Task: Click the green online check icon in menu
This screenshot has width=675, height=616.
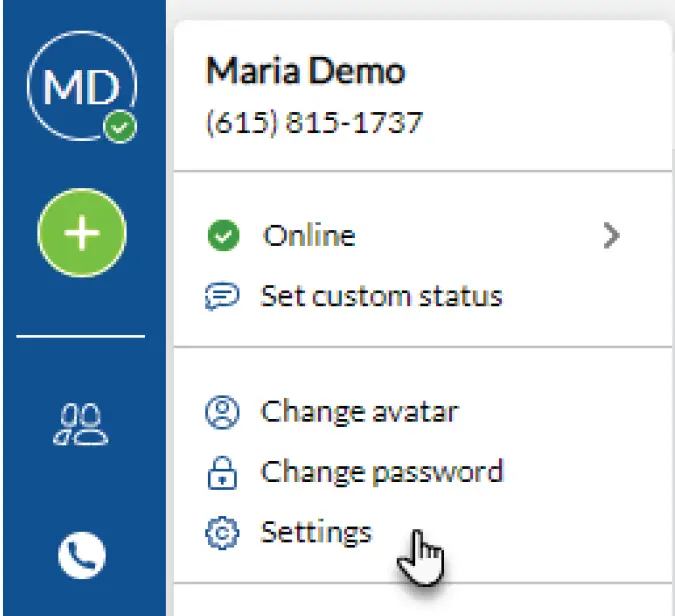Action: (x=223, y=235)
